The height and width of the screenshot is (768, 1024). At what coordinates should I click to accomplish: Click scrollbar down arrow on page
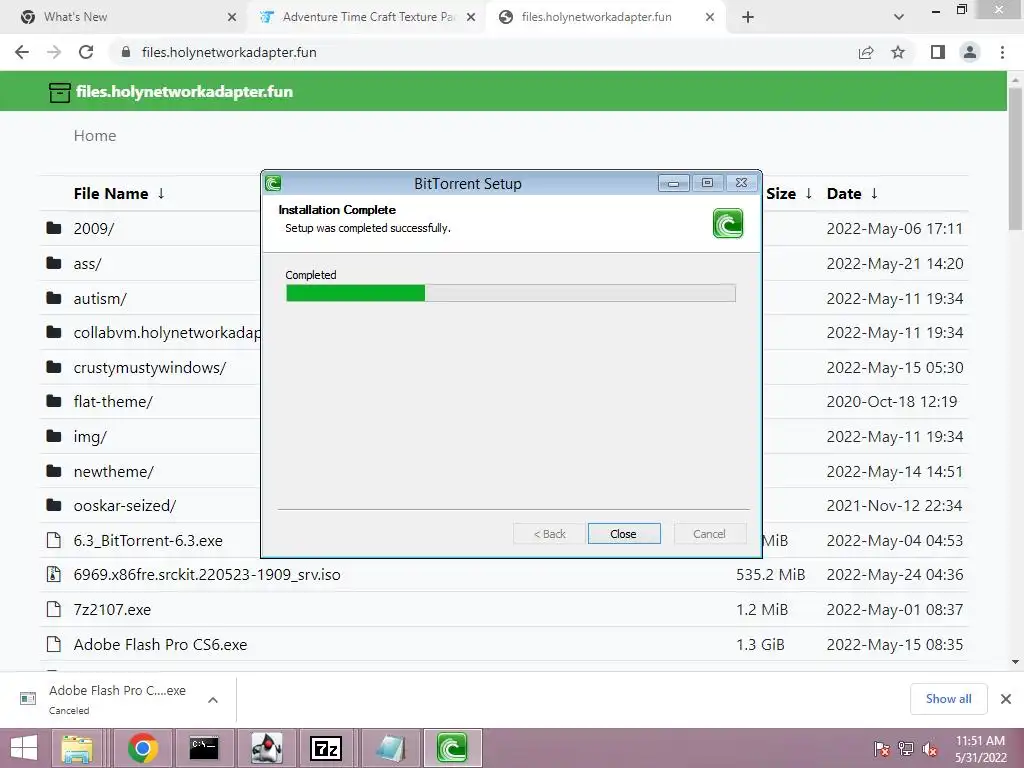point(1015,662)
